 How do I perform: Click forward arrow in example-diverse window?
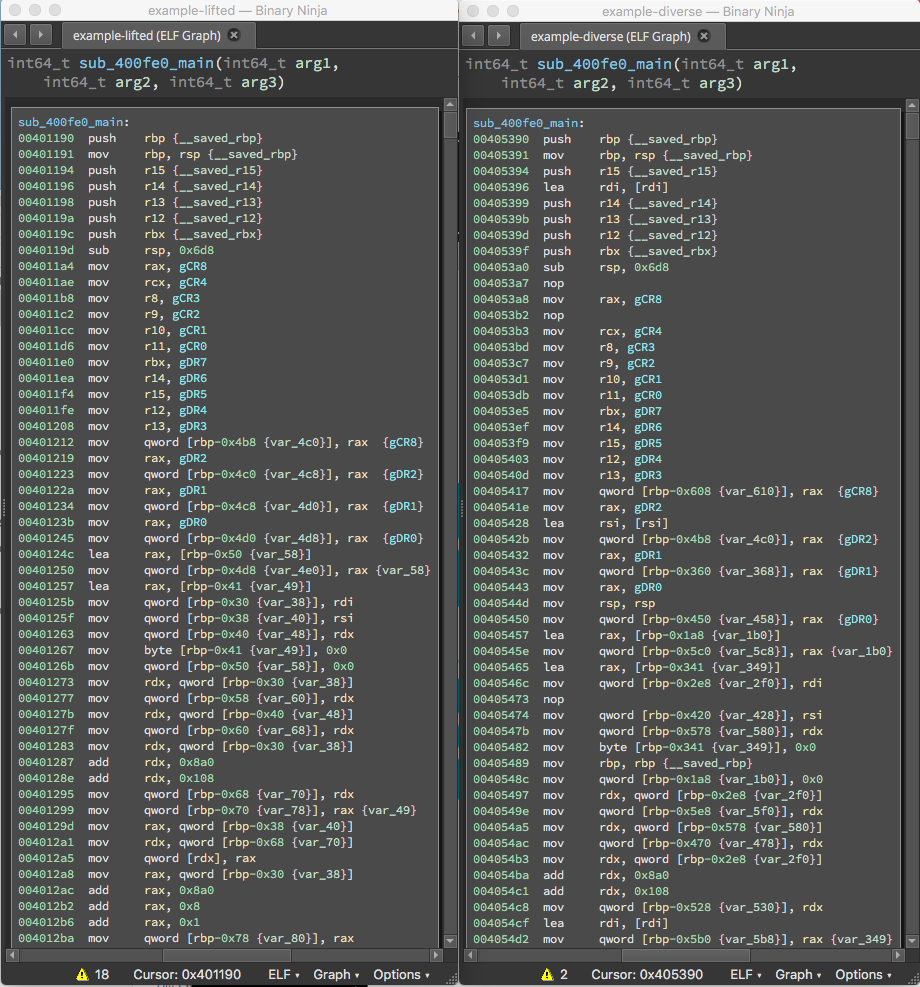[x=498, y=35]
